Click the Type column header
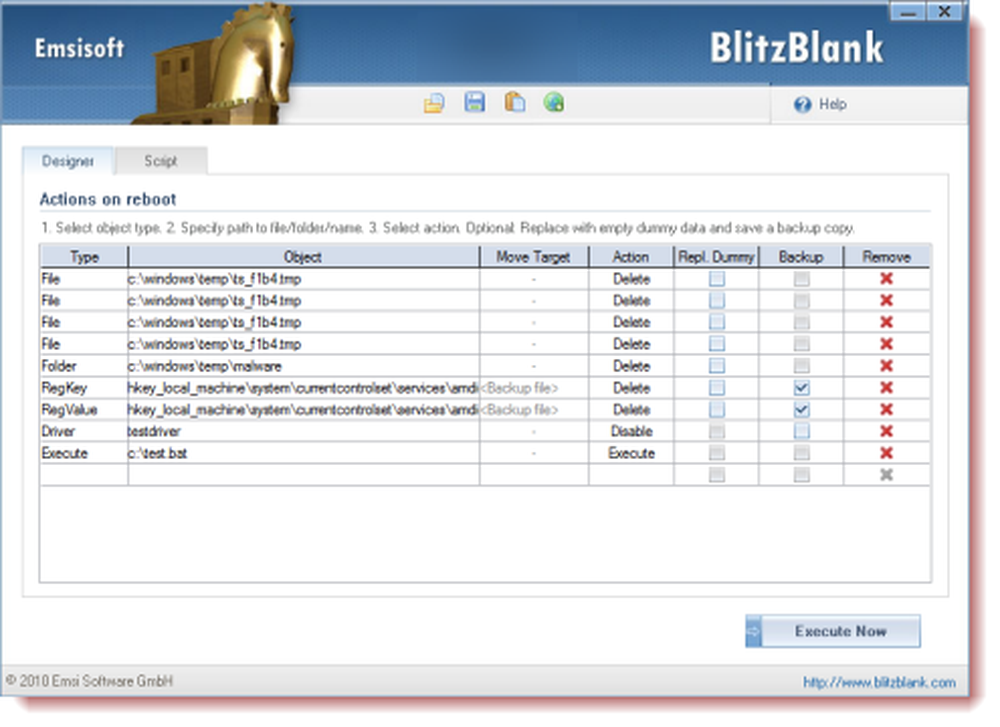 click(x=84, y=257)
